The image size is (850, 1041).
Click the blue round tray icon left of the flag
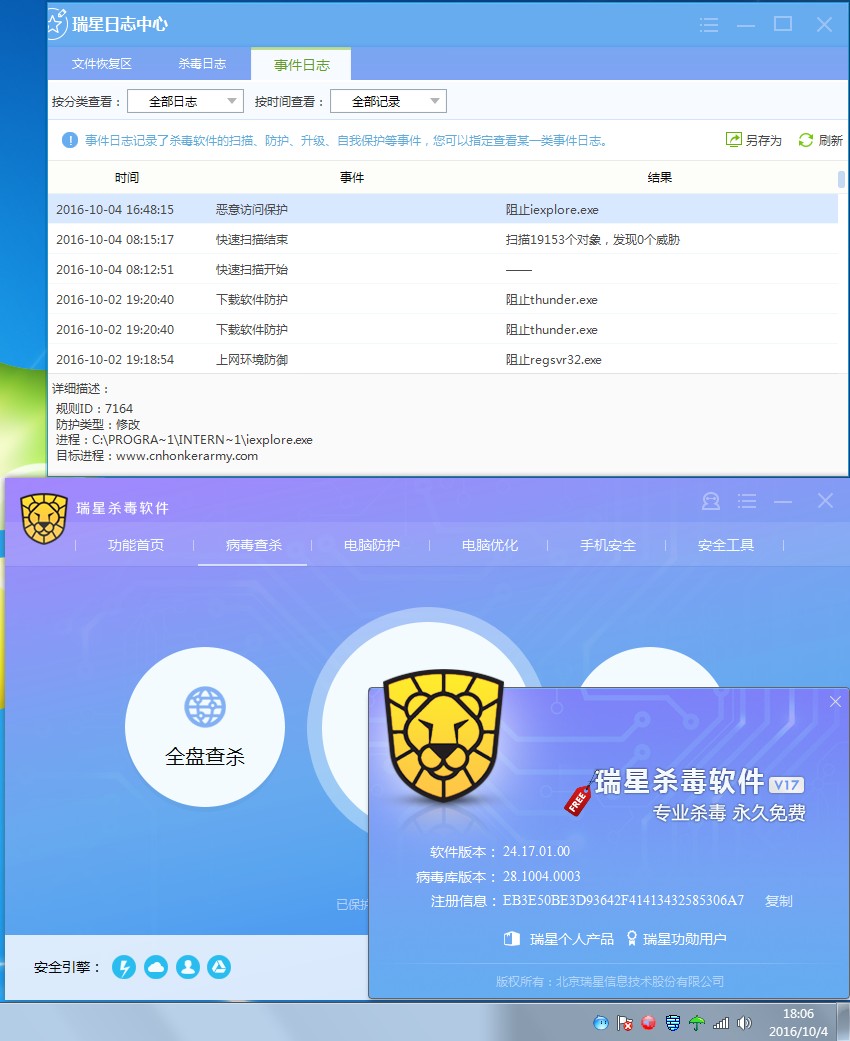pos(601,1023)
